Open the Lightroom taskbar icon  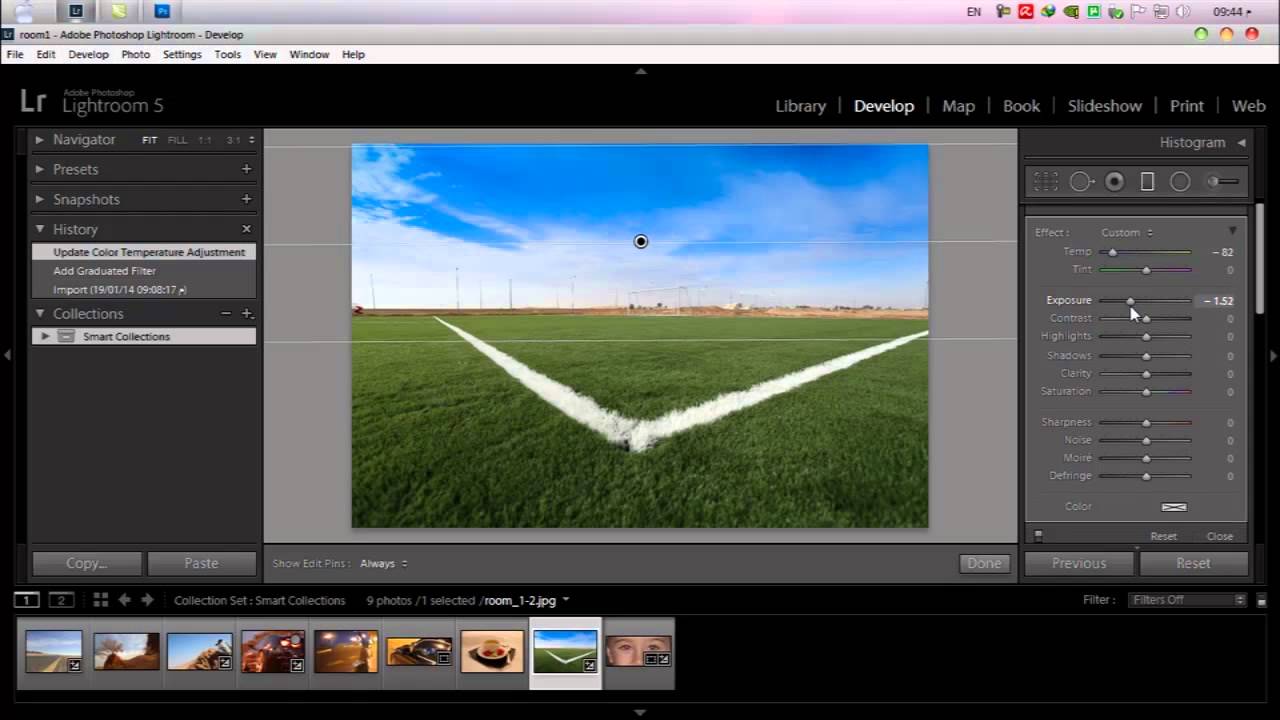point(75,12)
